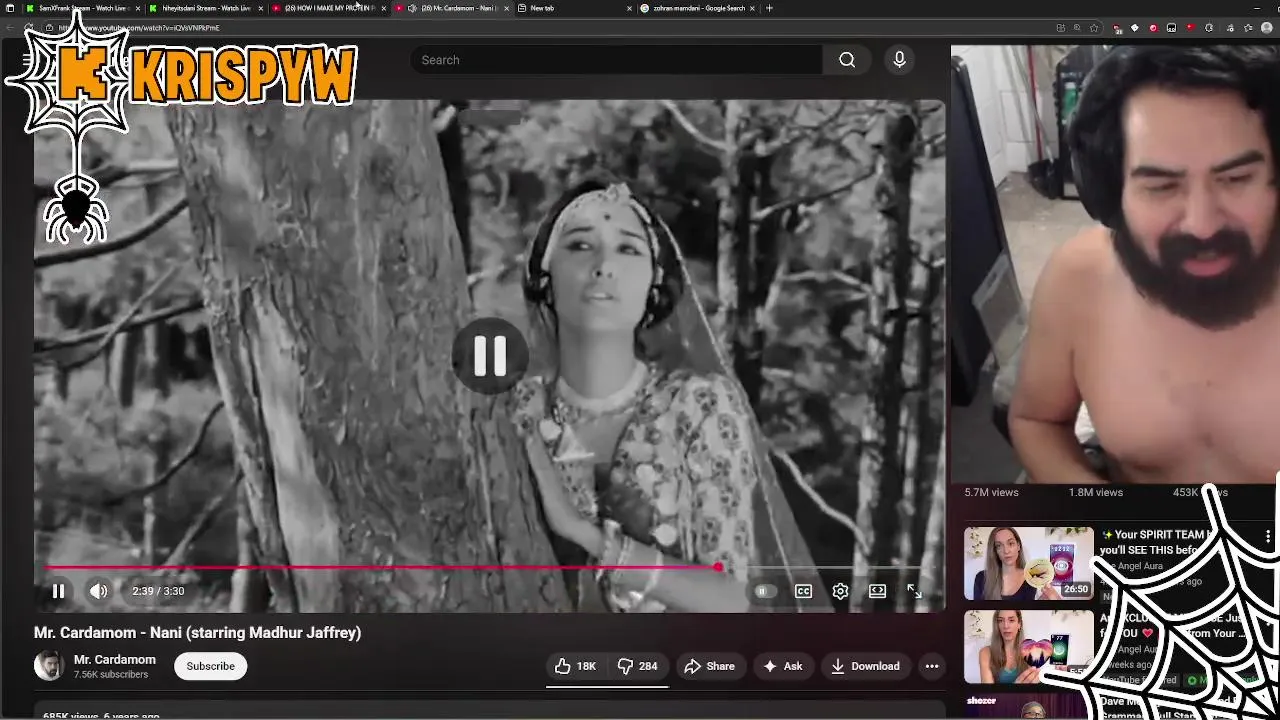This screenshot has width=1280, height=720.
Task: Open the second Angel Aura heart-card thumbnail
Action: pyautogui.click(x=1028, y=647)
